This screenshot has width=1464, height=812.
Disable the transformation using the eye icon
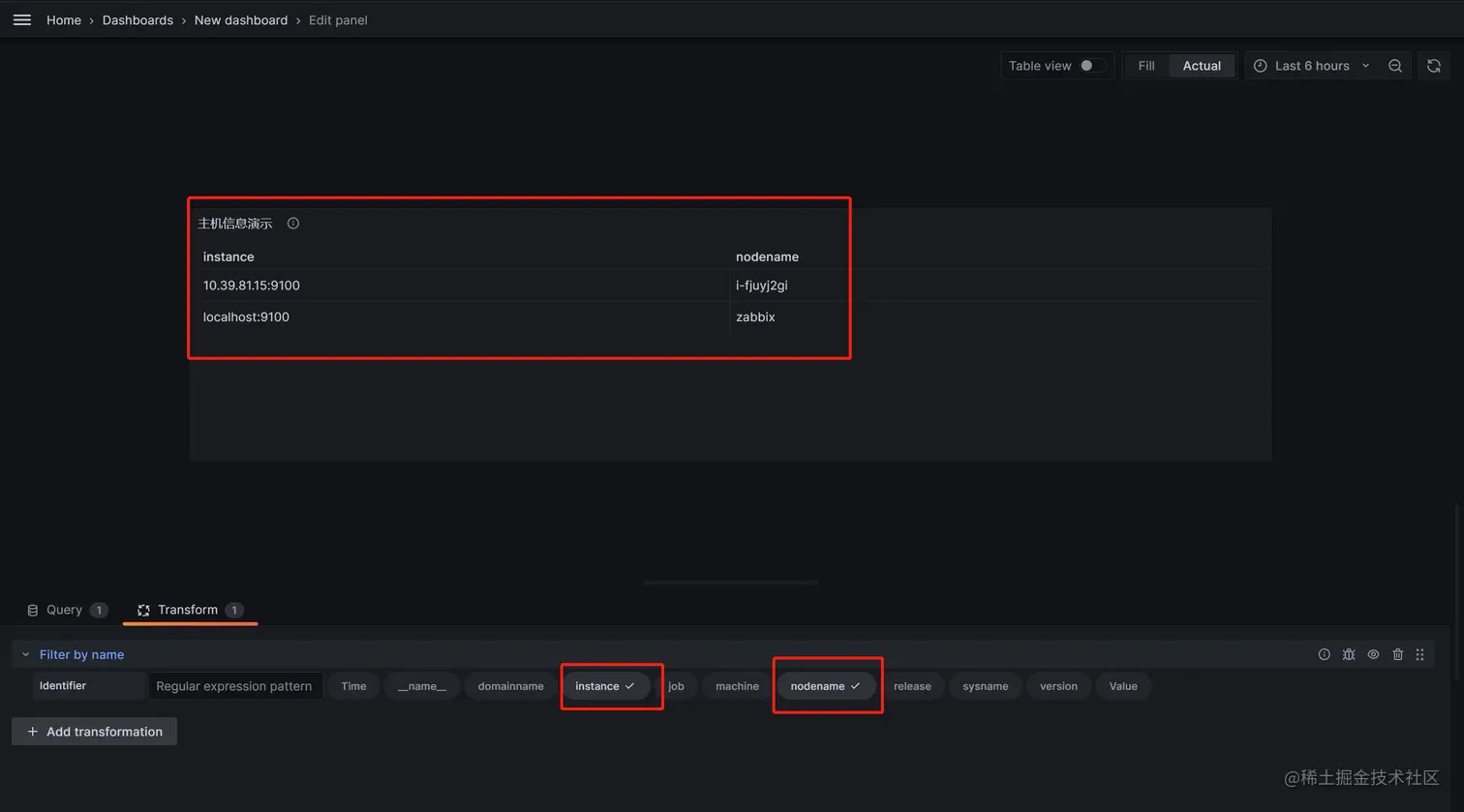tap(1373, 654)
